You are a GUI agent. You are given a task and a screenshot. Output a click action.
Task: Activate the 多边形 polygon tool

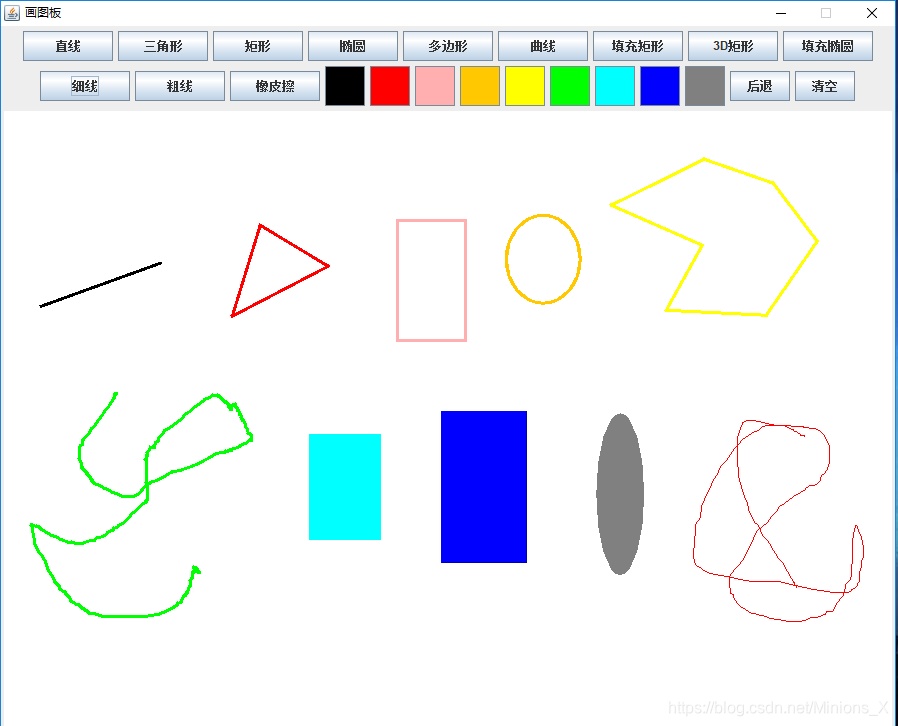tap(448, 46)
